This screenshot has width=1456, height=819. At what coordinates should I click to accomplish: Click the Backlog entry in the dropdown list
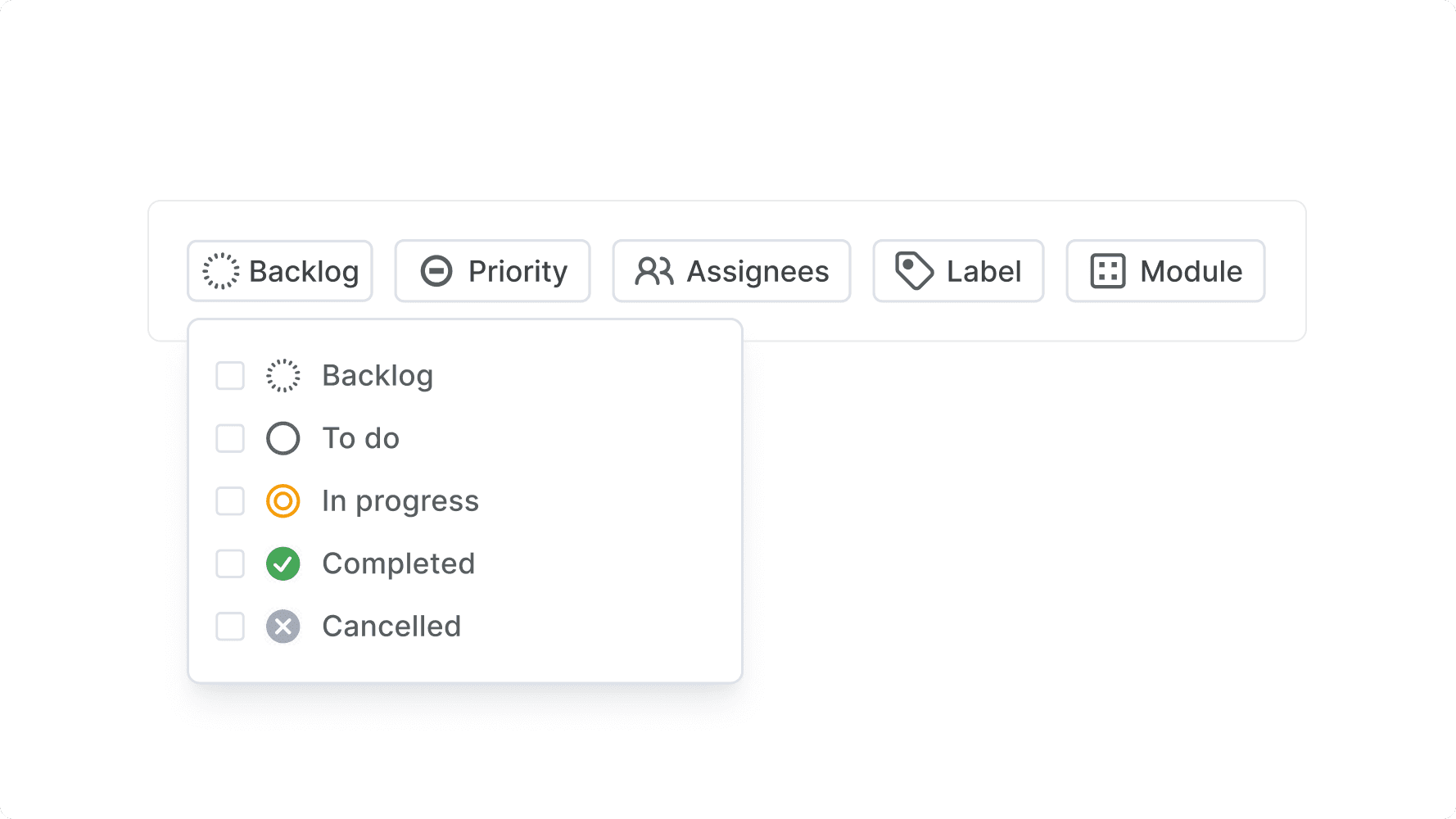click(378, 375)
